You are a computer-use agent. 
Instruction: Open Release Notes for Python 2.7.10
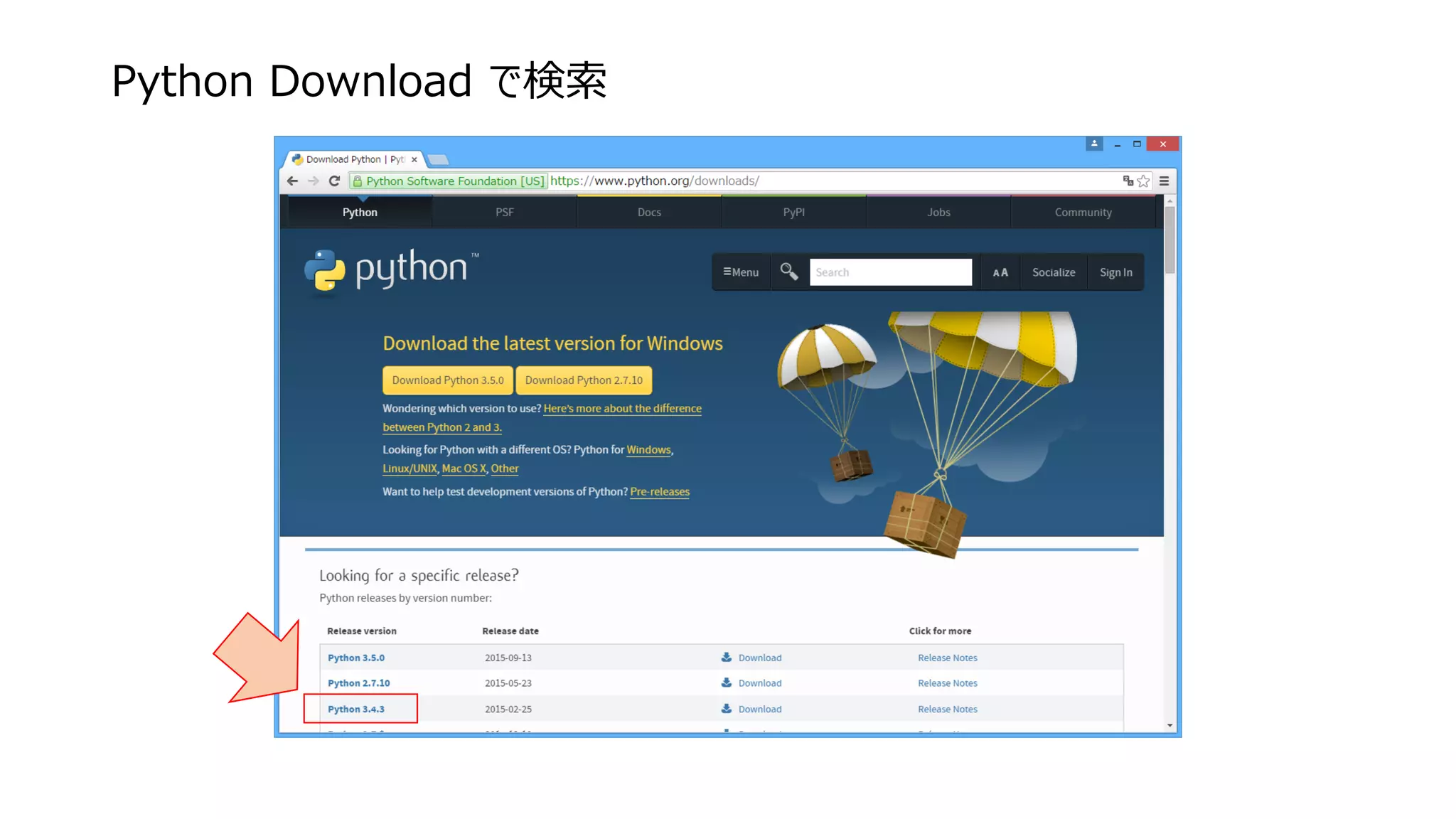(948, 683)
